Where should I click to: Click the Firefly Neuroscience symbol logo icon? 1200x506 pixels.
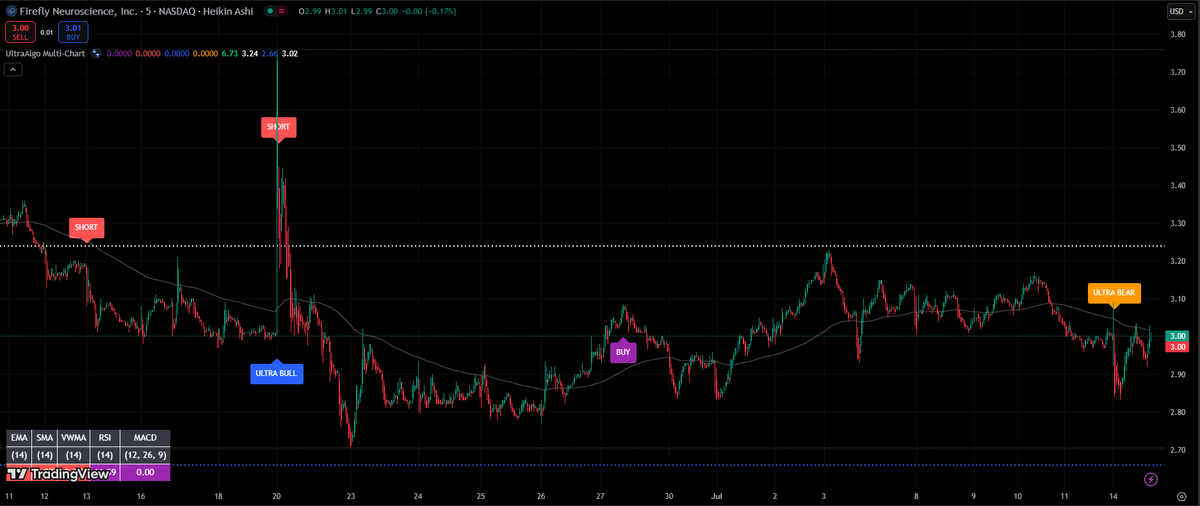pyautogui.click(x=12, y=11)
